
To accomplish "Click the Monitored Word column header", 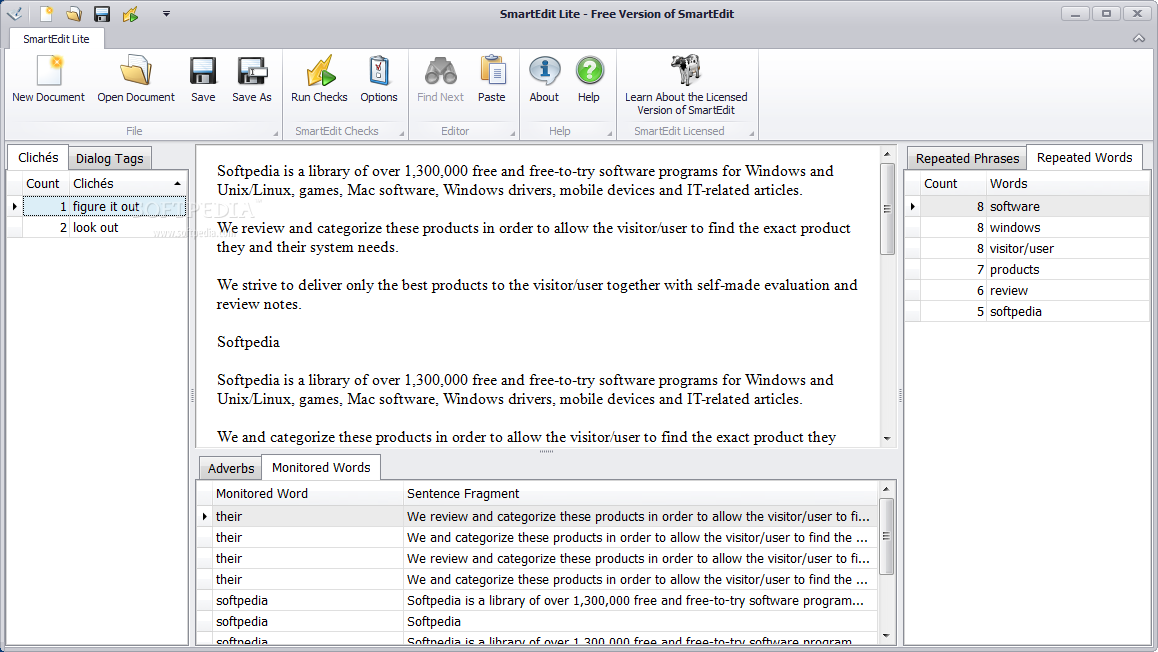I will pyautogui.click(x=306, y=493).
